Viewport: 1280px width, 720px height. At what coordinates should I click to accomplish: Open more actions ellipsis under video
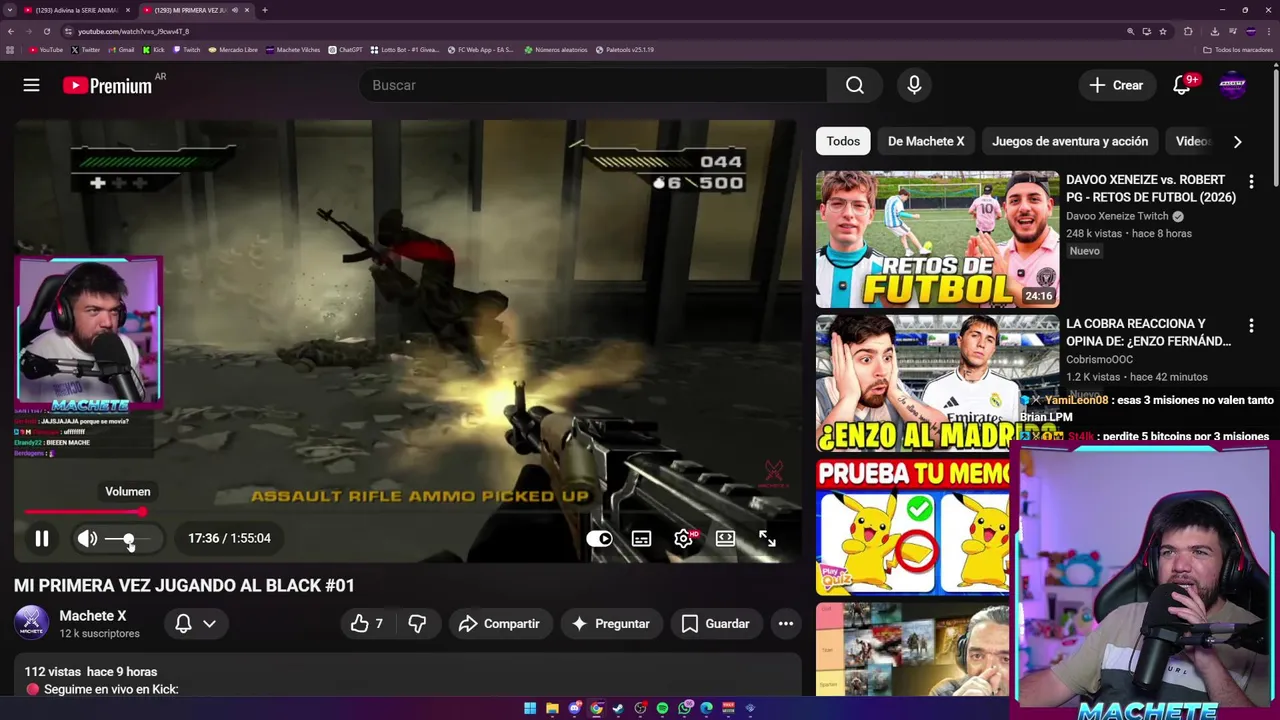click(786, 624)
